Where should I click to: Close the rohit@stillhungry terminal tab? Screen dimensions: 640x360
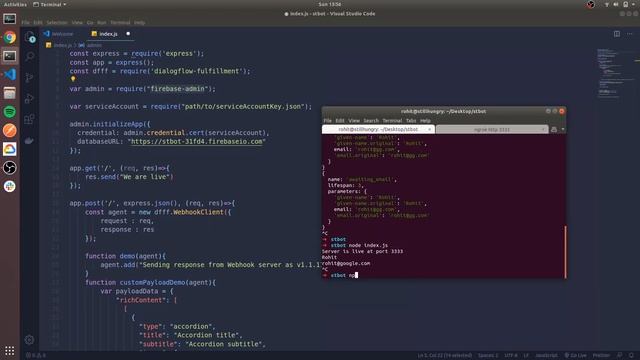(429, 129)
